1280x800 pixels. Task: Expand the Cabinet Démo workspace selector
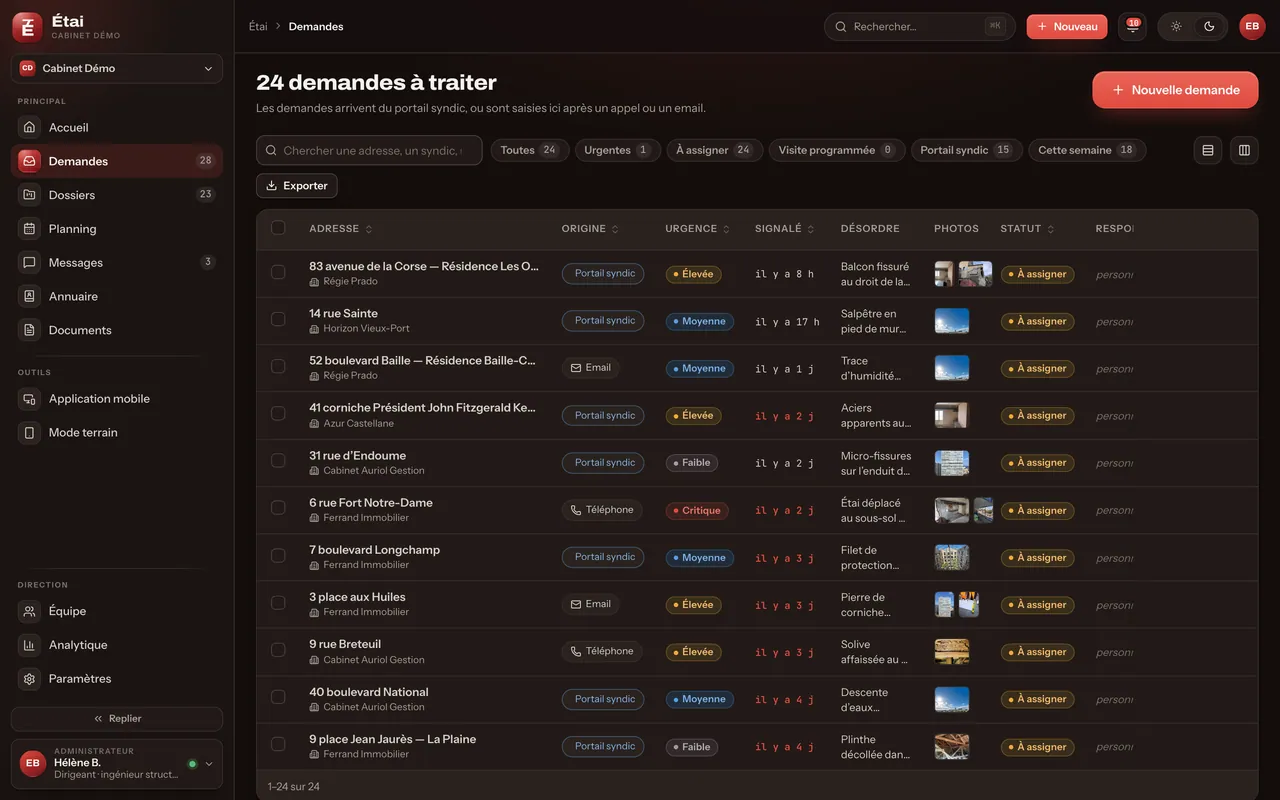pos(117,68)
